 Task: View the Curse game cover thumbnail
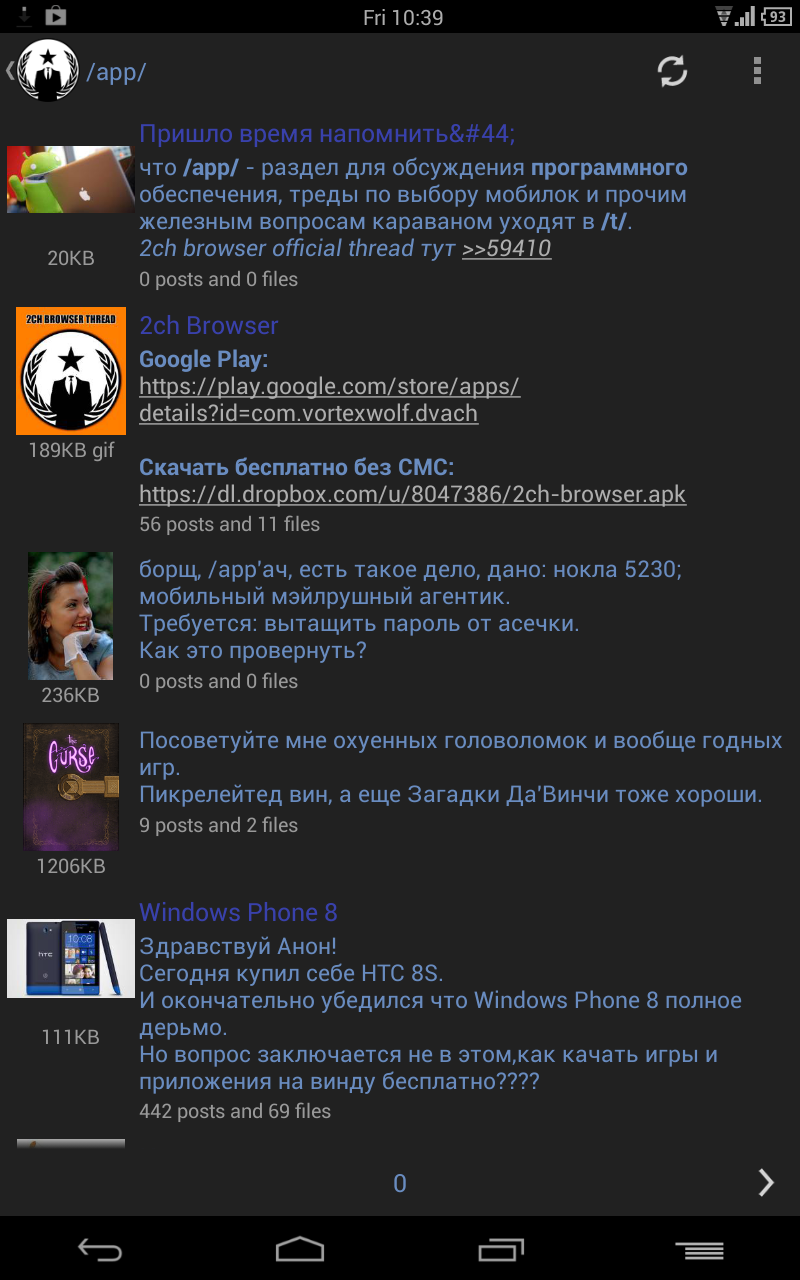point(71,787)
